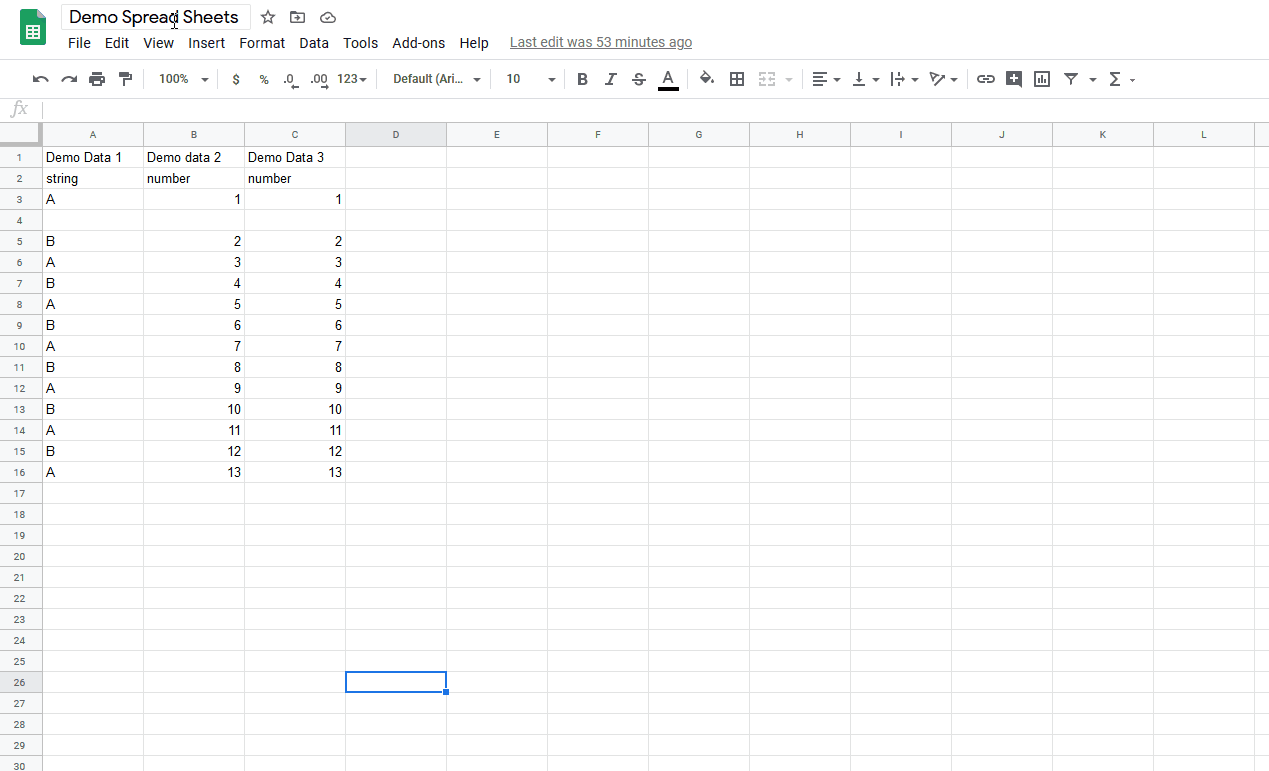Select column A header
The height and width of the screenshot is (771, 1269).
pos(93,134)
